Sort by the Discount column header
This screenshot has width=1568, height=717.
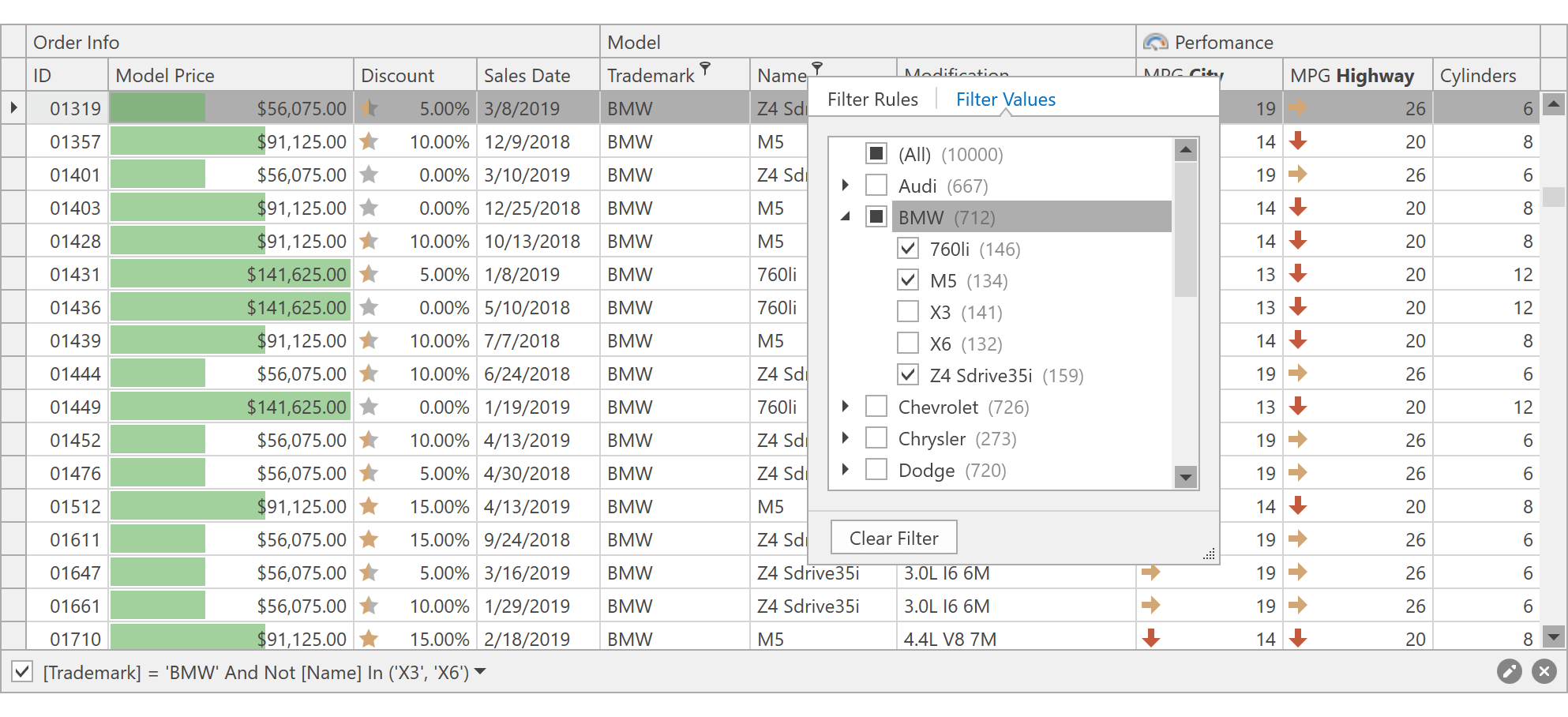click(x=415, y=75)
